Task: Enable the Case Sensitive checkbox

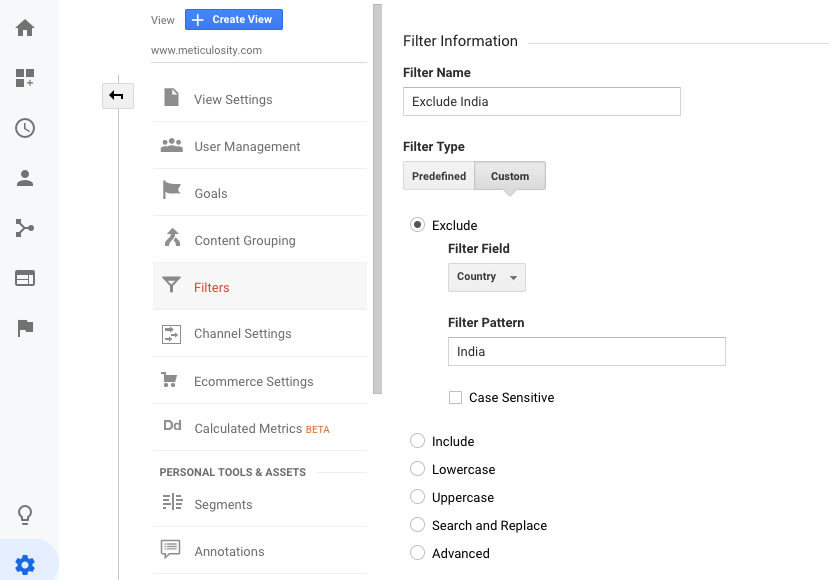Action: click(x=455, y=397)
